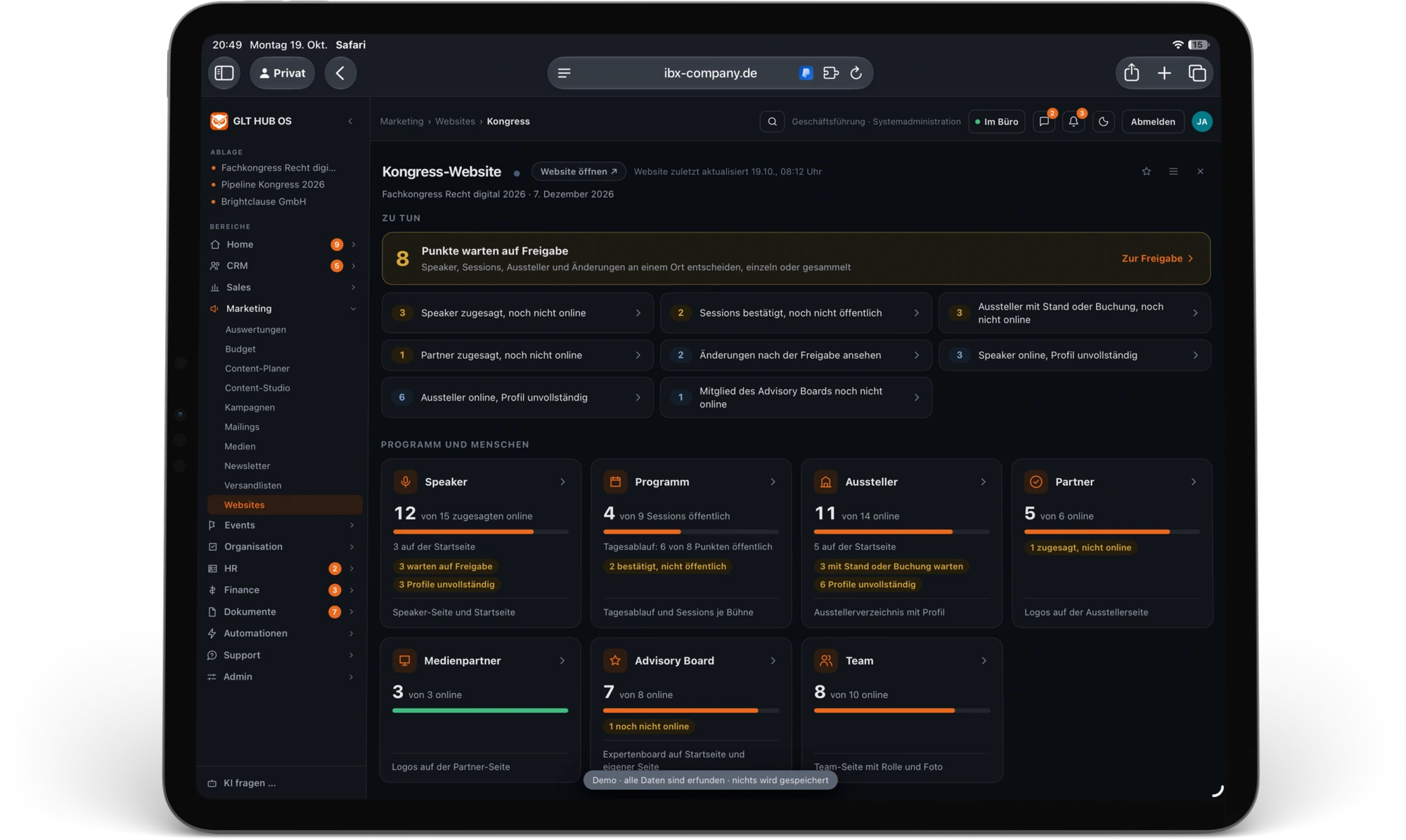Open Speaker zugesagt, noch nicht online item
The width and height of the screenshot is (1406, 840).
point(517,313)
